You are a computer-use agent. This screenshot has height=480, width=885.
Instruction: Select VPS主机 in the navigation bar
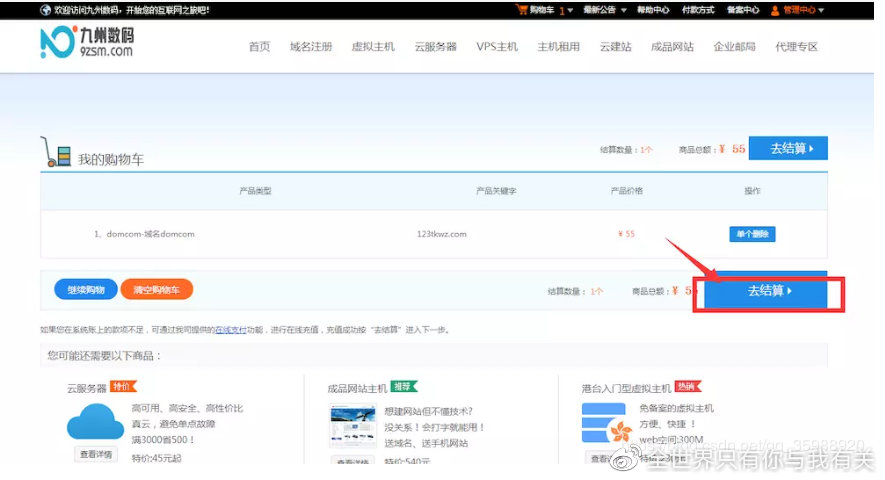click(x=497, y=47)
